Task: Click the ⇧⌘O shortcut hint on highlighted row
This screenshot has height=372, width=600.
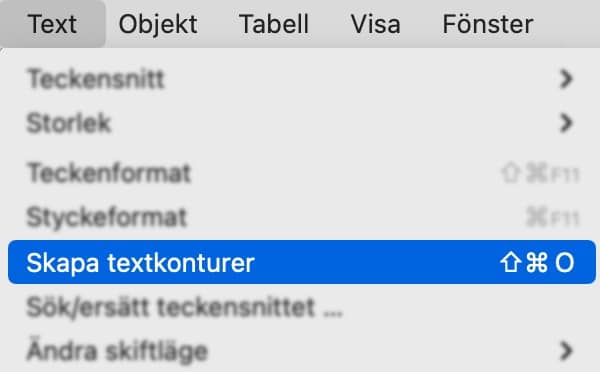Action: pyautogui.click(x=537, y=263)
